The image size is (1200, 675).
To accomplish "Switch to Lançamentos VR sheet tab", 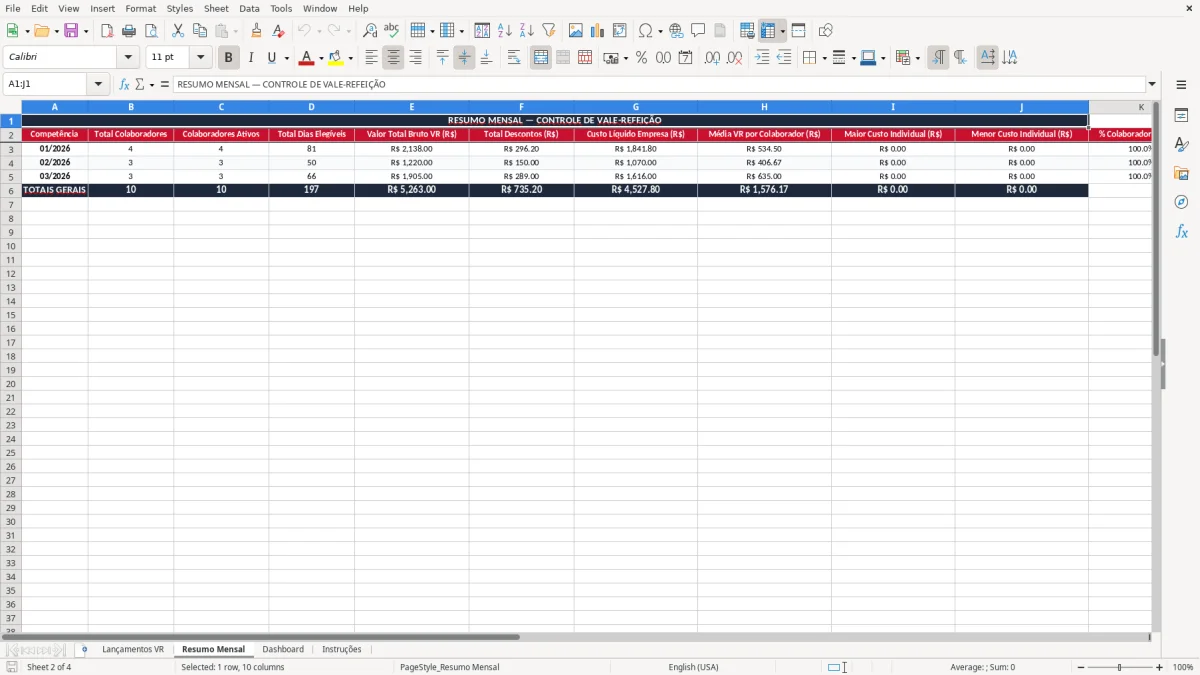I will click(x=133, y=650).
